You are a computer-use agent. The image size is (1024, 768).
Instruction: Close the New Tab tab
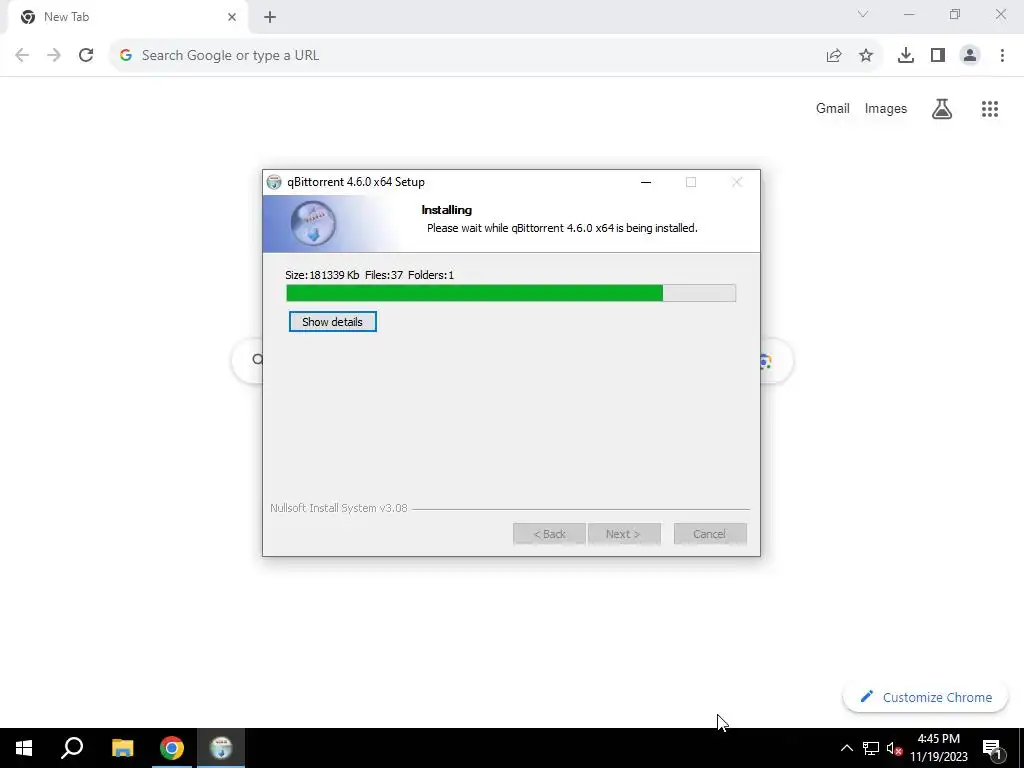(x=232, y=17)
